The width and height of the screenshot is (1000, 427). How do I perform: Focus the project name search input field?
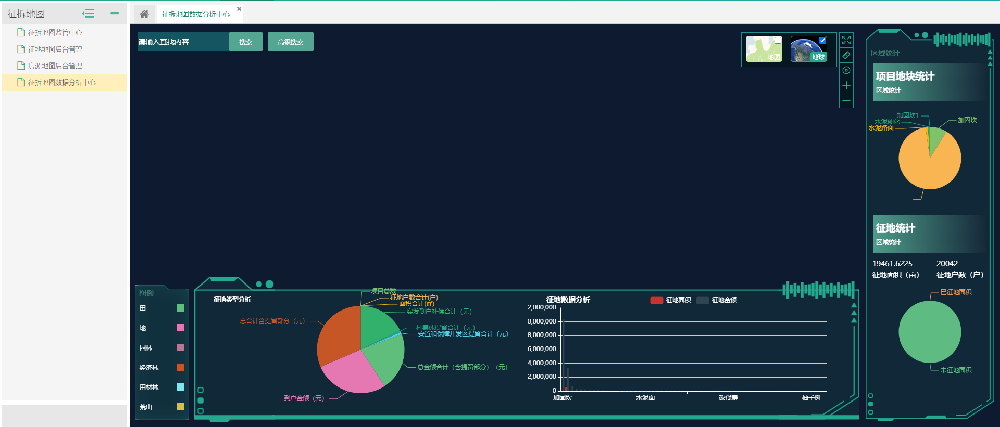183,41
